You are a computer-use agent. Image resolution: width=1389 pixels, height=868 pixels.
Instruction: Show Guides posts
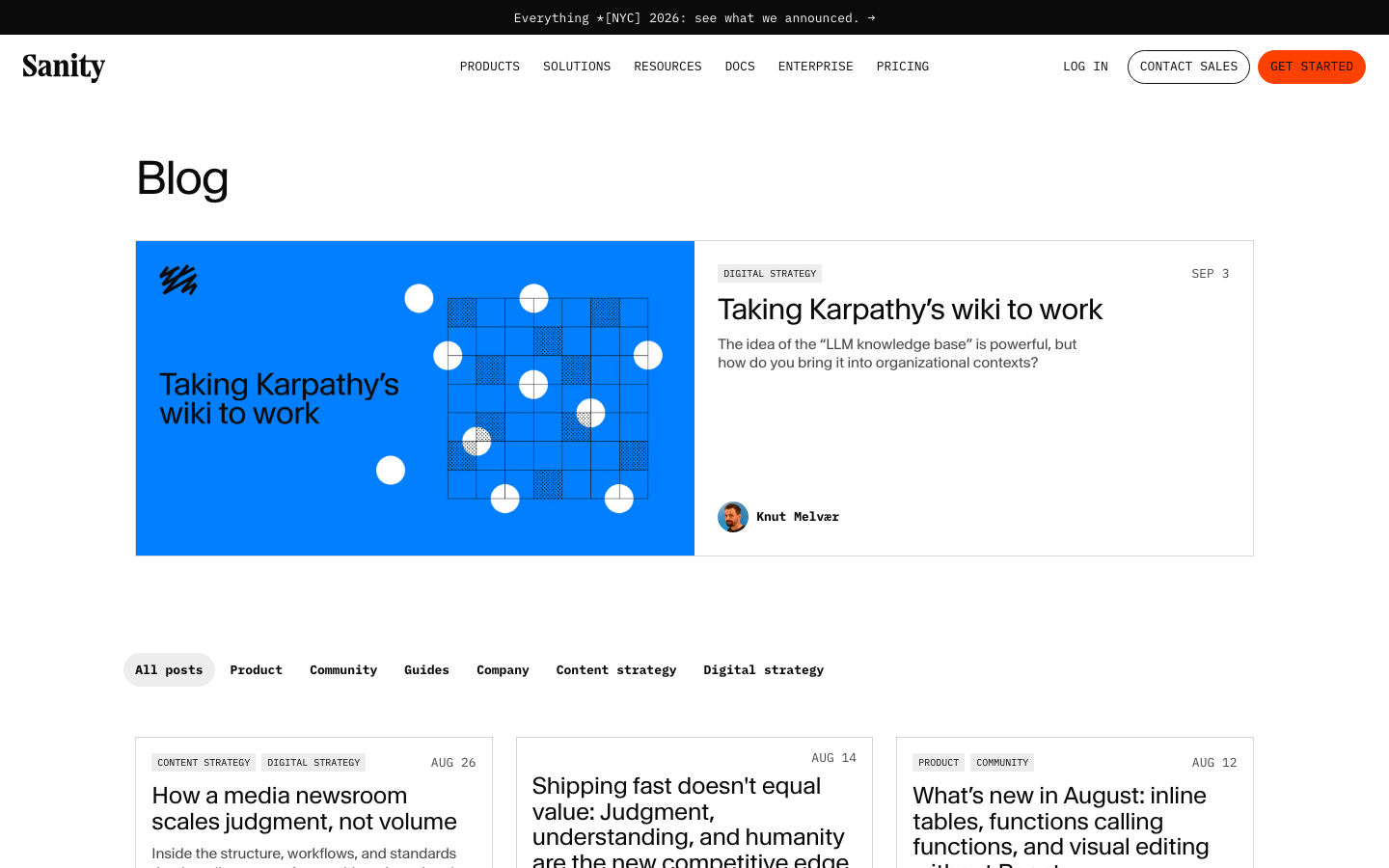426,669
